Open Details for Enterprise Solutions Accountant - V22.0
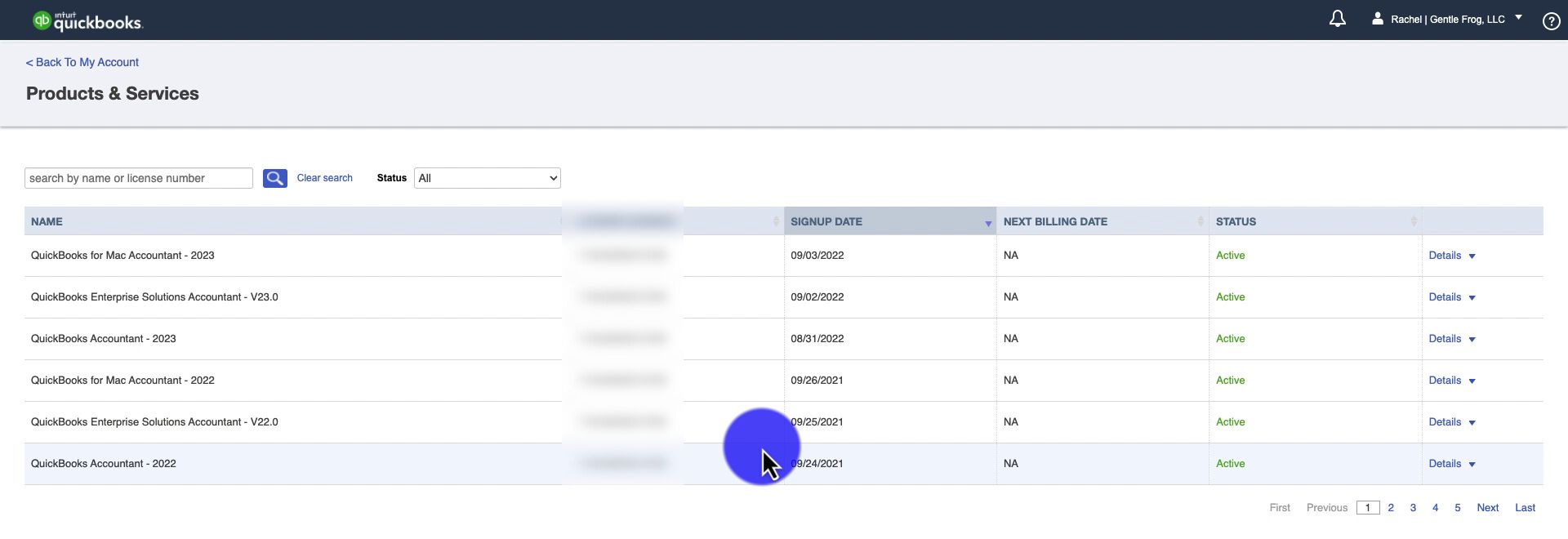Screen dimensions: 1568x539 coord(1444,422)
